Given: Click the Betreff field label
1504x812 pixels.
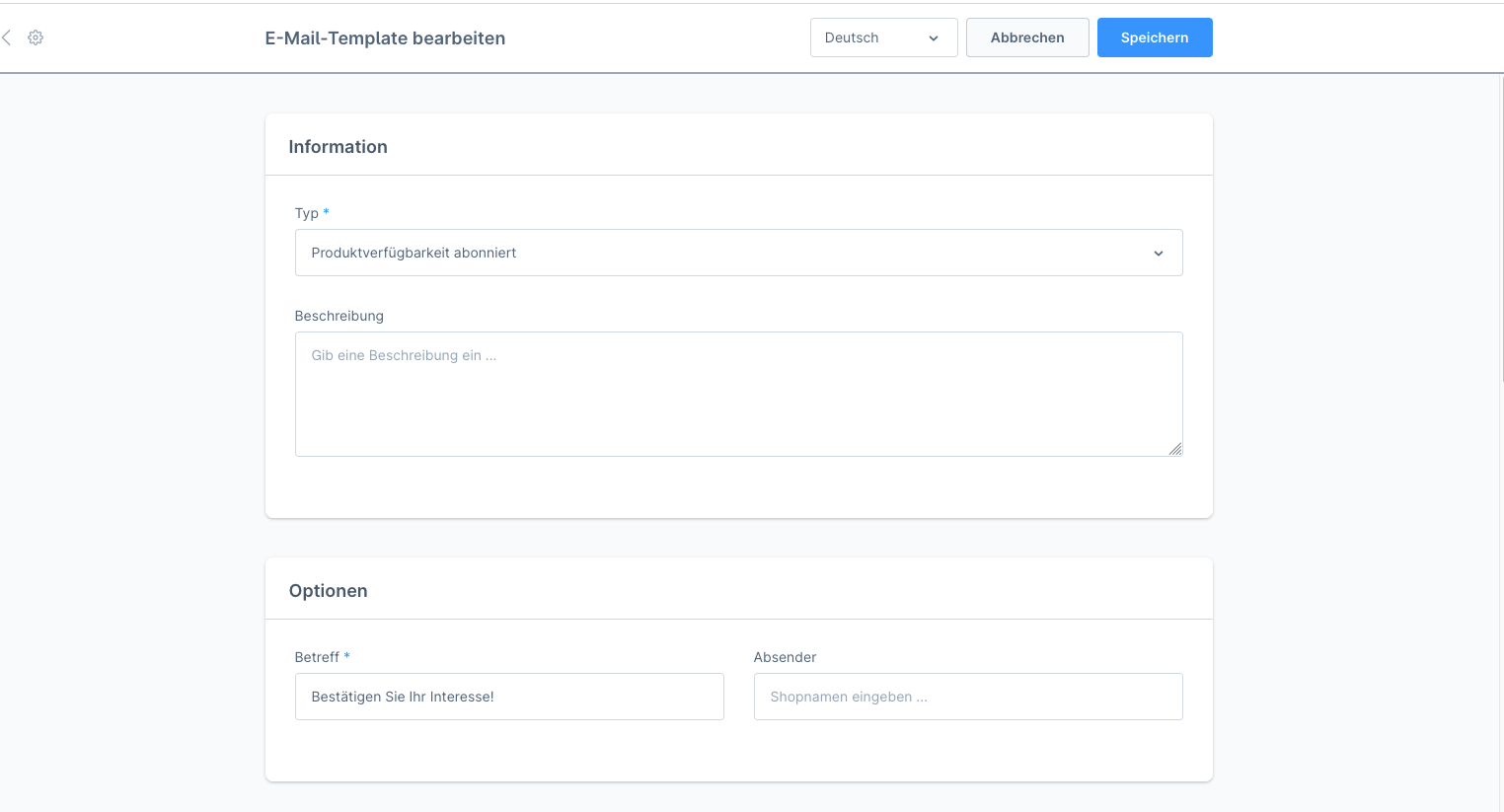Looking at the screenshot, I should coord(317,657).
